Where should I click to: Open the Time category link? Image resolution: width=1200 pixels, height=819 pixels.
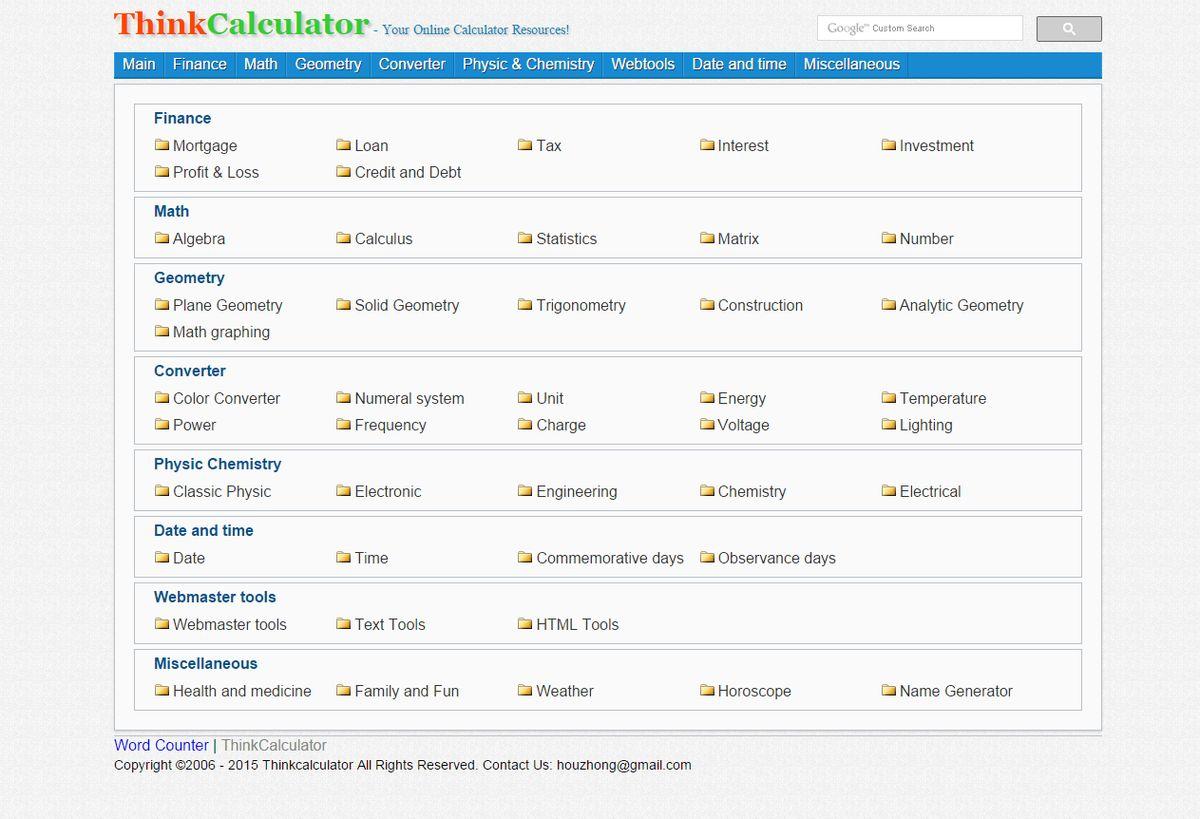tap(371, 558)
